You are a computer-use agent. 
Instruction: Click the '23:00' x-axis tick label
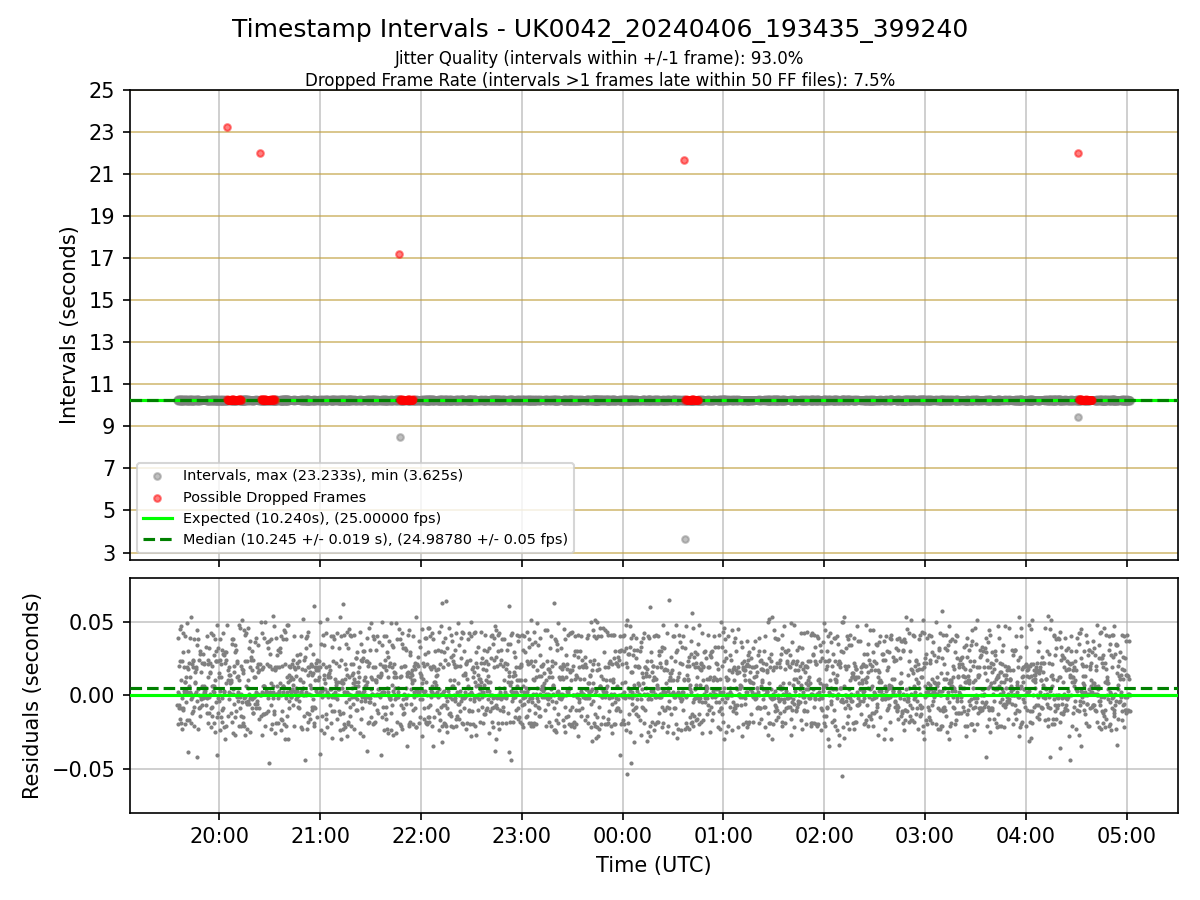click(522, 834)
